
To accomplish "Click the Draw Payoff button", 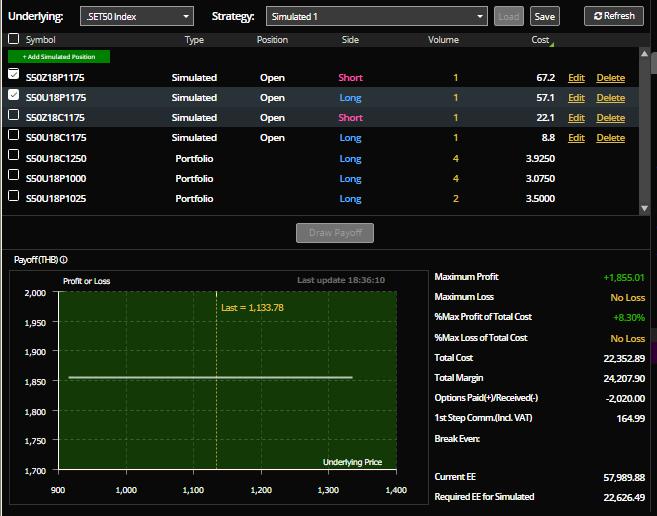I will point(335,233).
